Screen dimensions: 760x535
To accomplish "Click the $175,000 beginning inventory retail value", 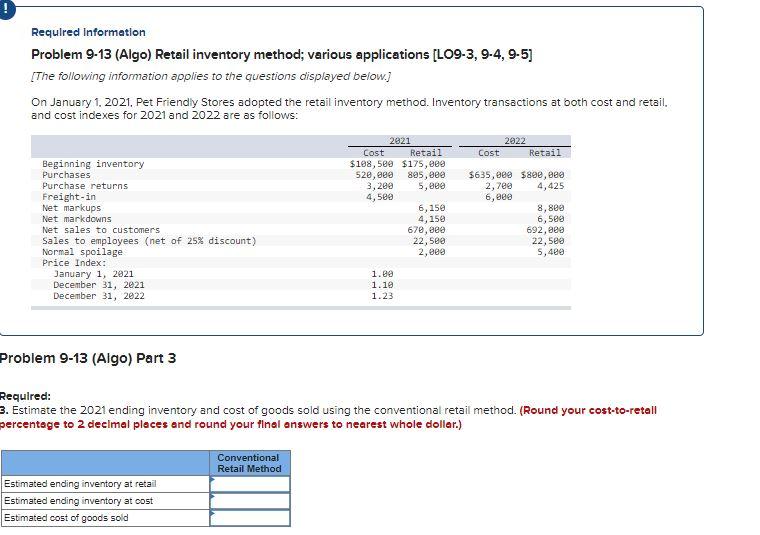I will tap(423, 164).
